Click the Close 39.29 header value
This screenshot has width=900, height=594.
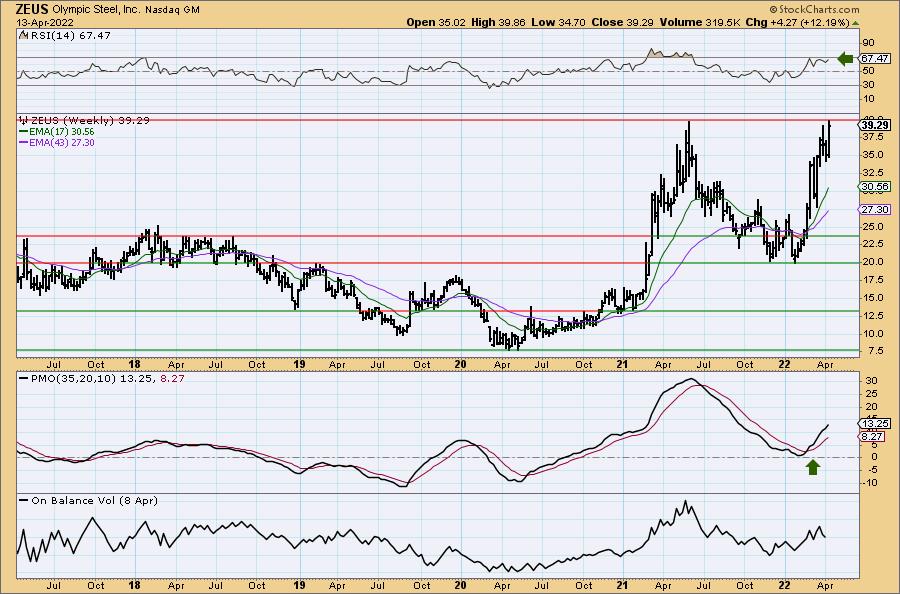pos(622,22)
